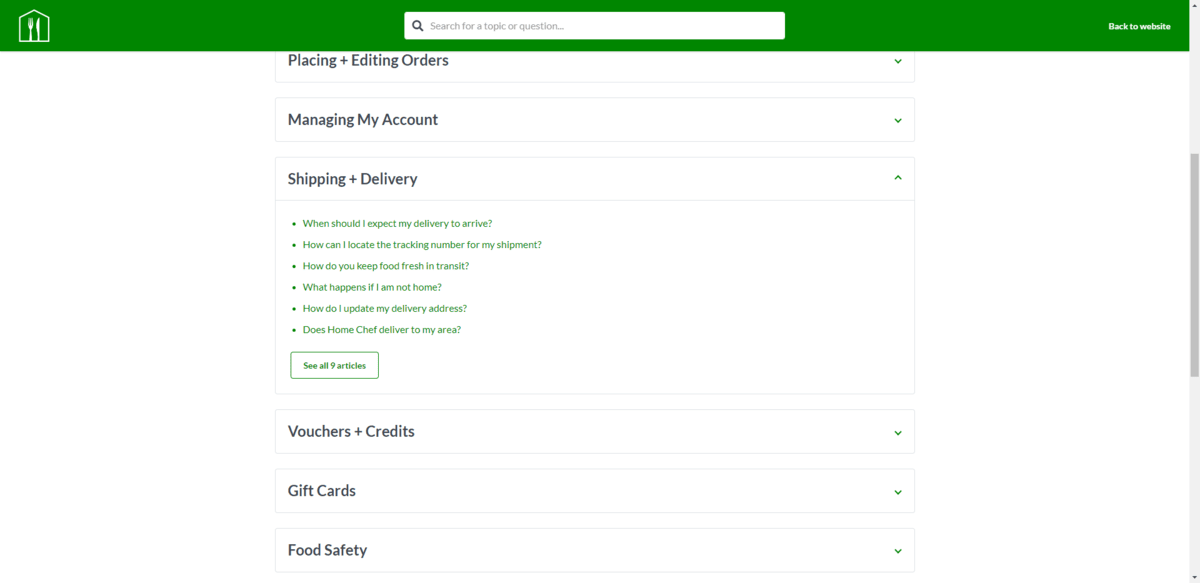The height and width of the screenshot is (583, 1200).
Task: Focus the topic or question search field
Action: coord(594,26)
